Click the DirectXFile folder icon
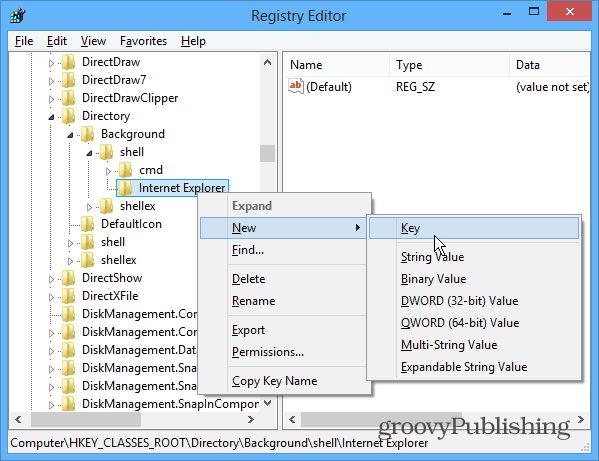The width and height of the screenshot is (599, 461). click(x=69, y=296)
